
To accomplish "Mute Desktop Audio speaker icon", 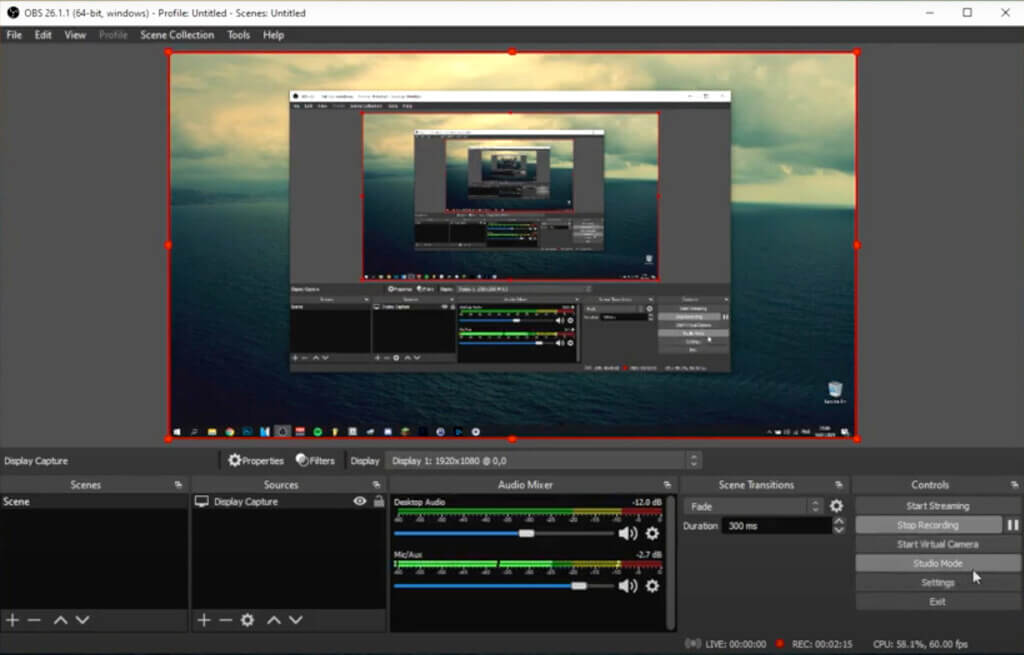I will (x=627, y=534).
